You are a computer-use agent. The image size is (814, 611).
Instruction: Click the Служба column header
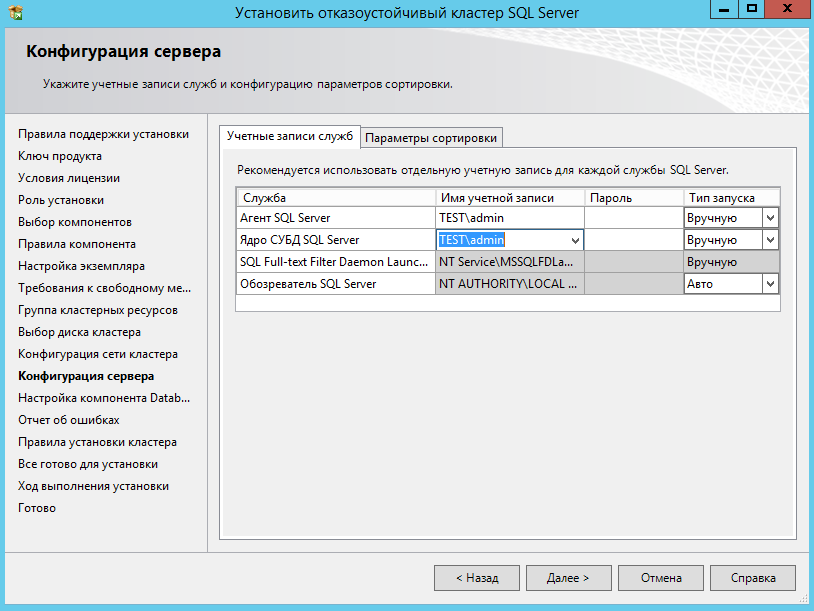(336, 198)
